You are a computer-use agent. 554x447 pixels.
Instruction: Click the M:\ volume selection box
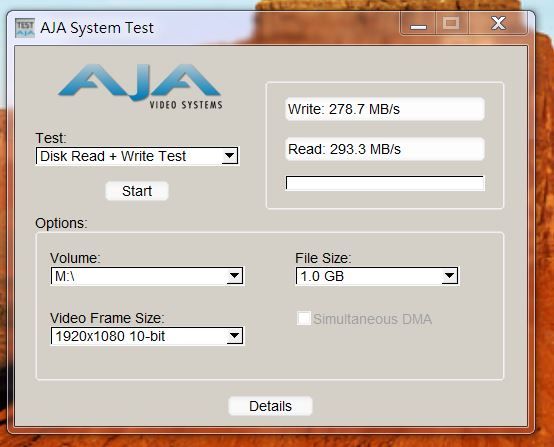click(x=147, y=276)
